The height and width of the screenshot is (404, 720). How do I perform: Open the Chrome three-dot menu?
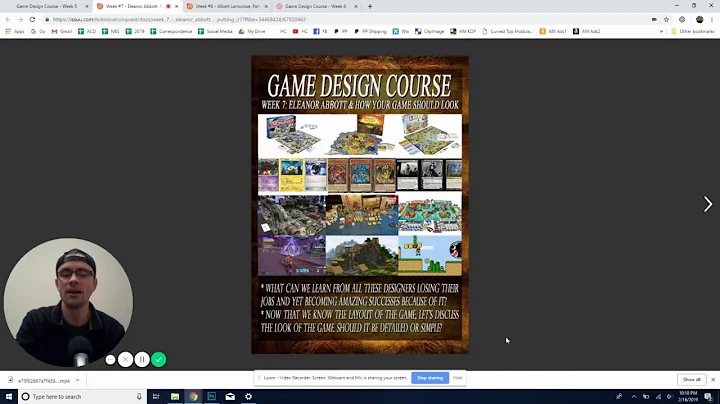[712, 19]
